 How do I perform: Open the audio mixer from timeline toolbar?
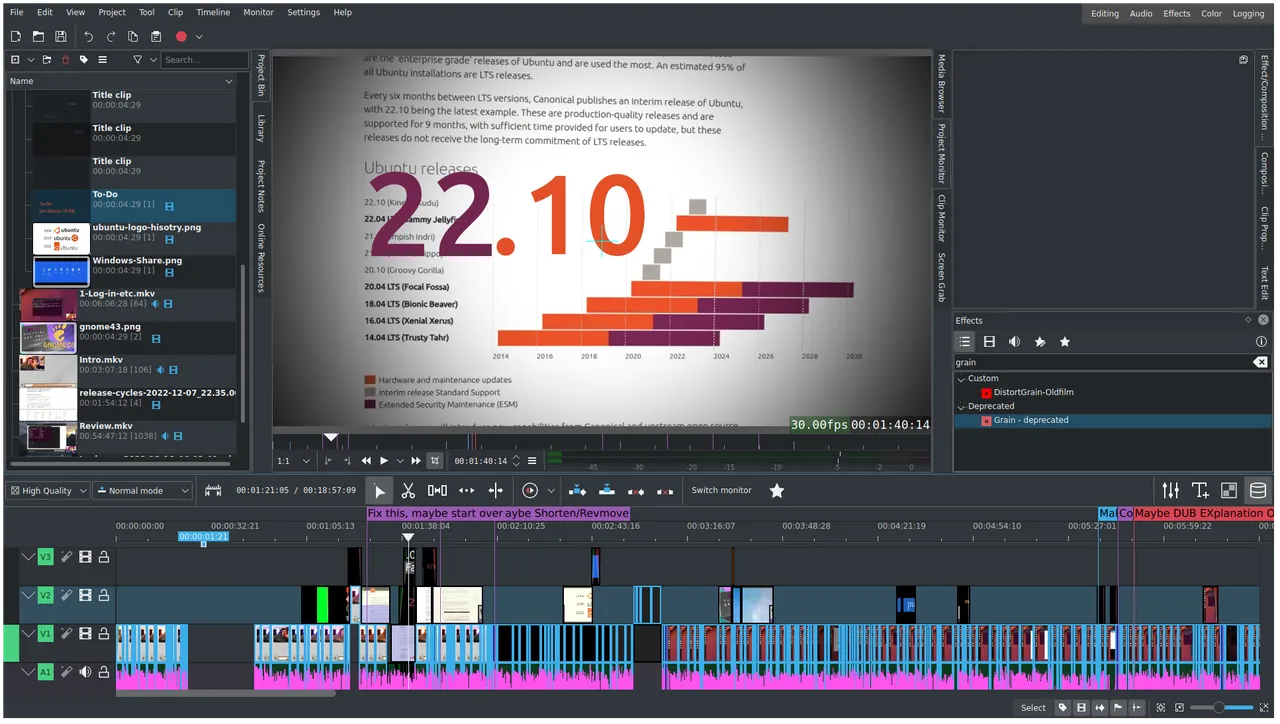pyautogui.click(x=1170, y=491)
